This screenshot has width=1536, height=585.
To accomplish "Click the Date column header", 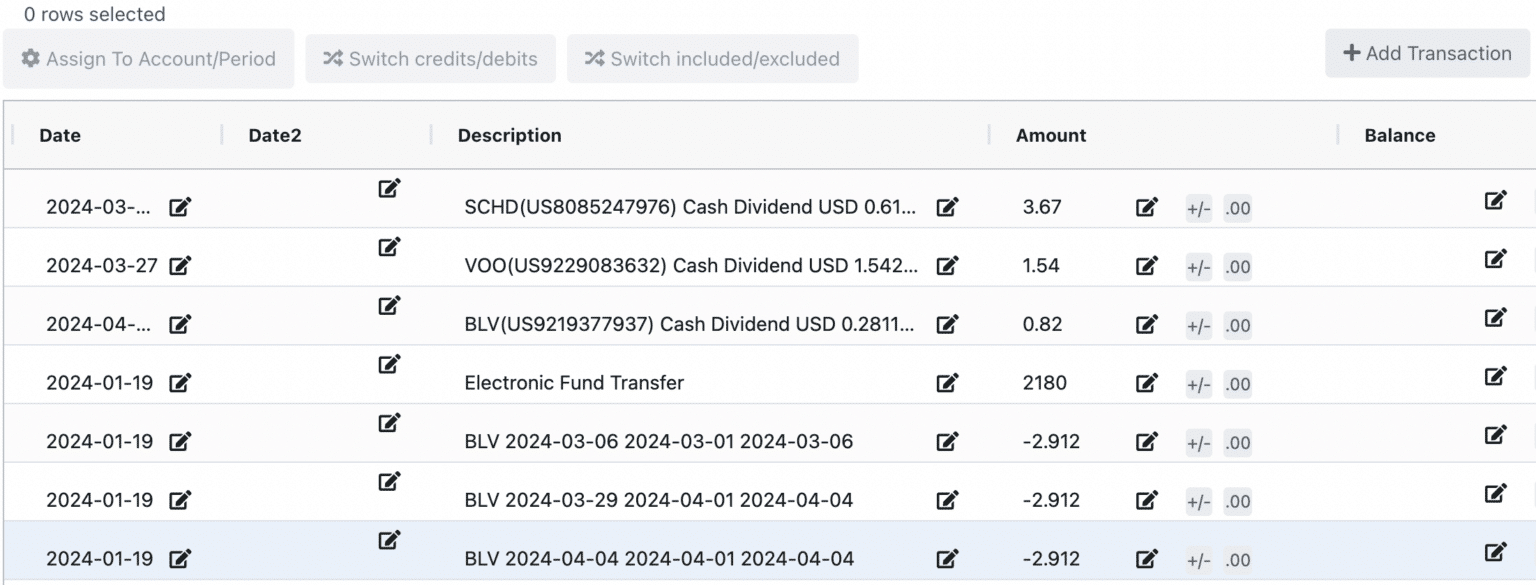I will point(60,135).
